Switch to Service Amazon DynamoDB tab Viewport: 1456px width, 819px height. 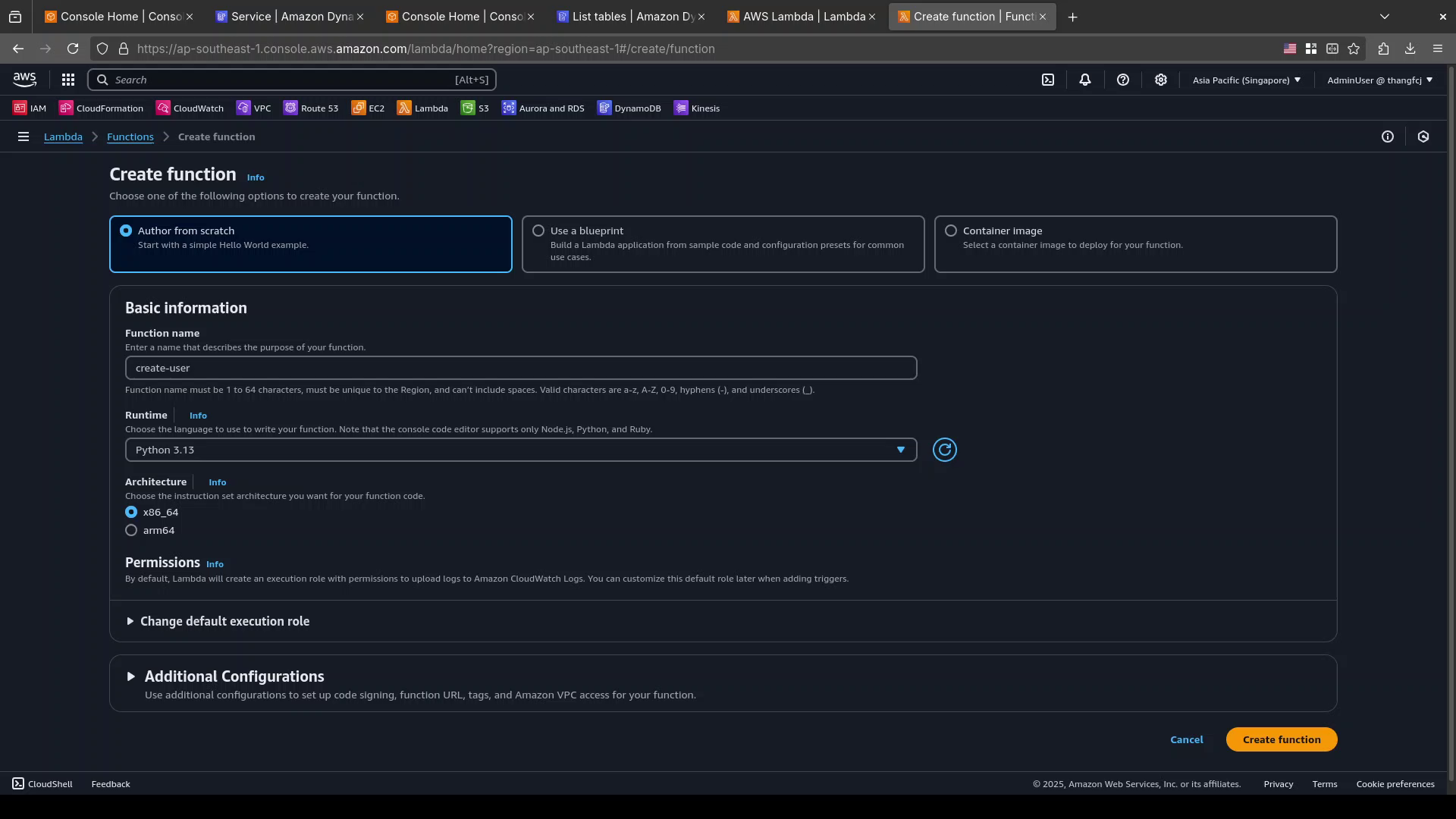pyautogui.click(x=288, y=17)
